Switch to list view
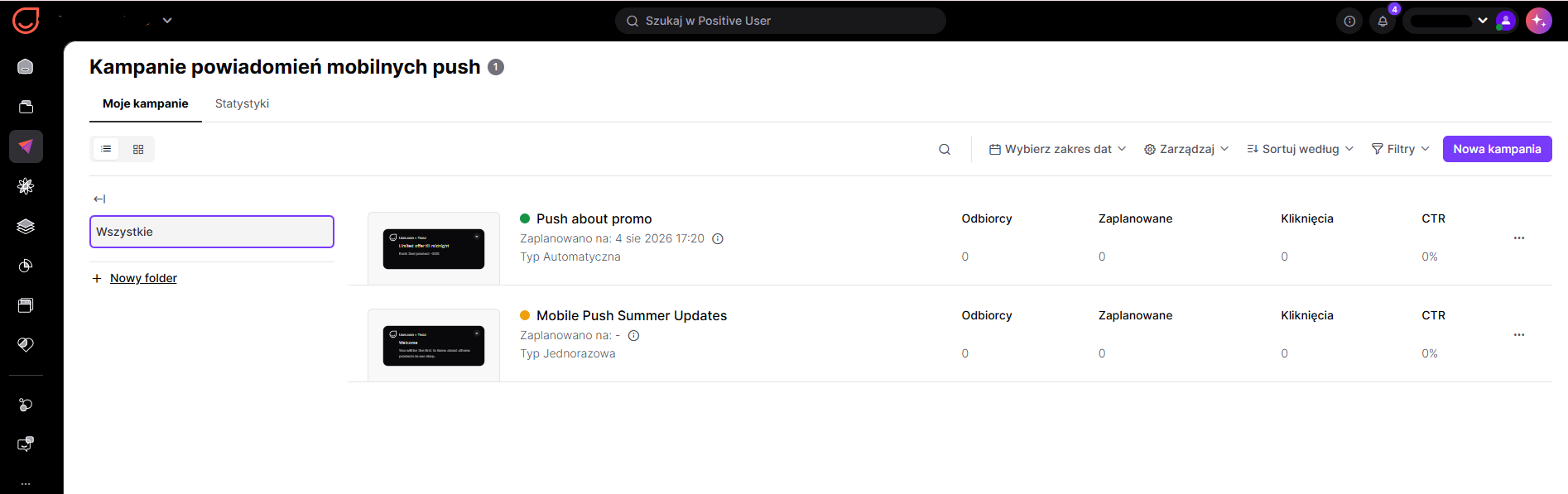 106,149
